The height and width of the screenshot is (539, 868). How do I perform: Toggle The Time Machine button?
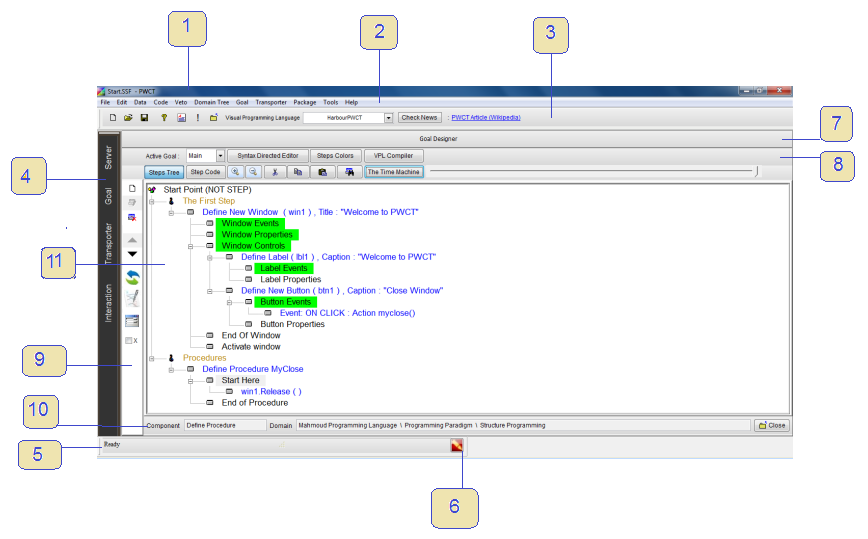pyautogui.click(x=394, y=172)
